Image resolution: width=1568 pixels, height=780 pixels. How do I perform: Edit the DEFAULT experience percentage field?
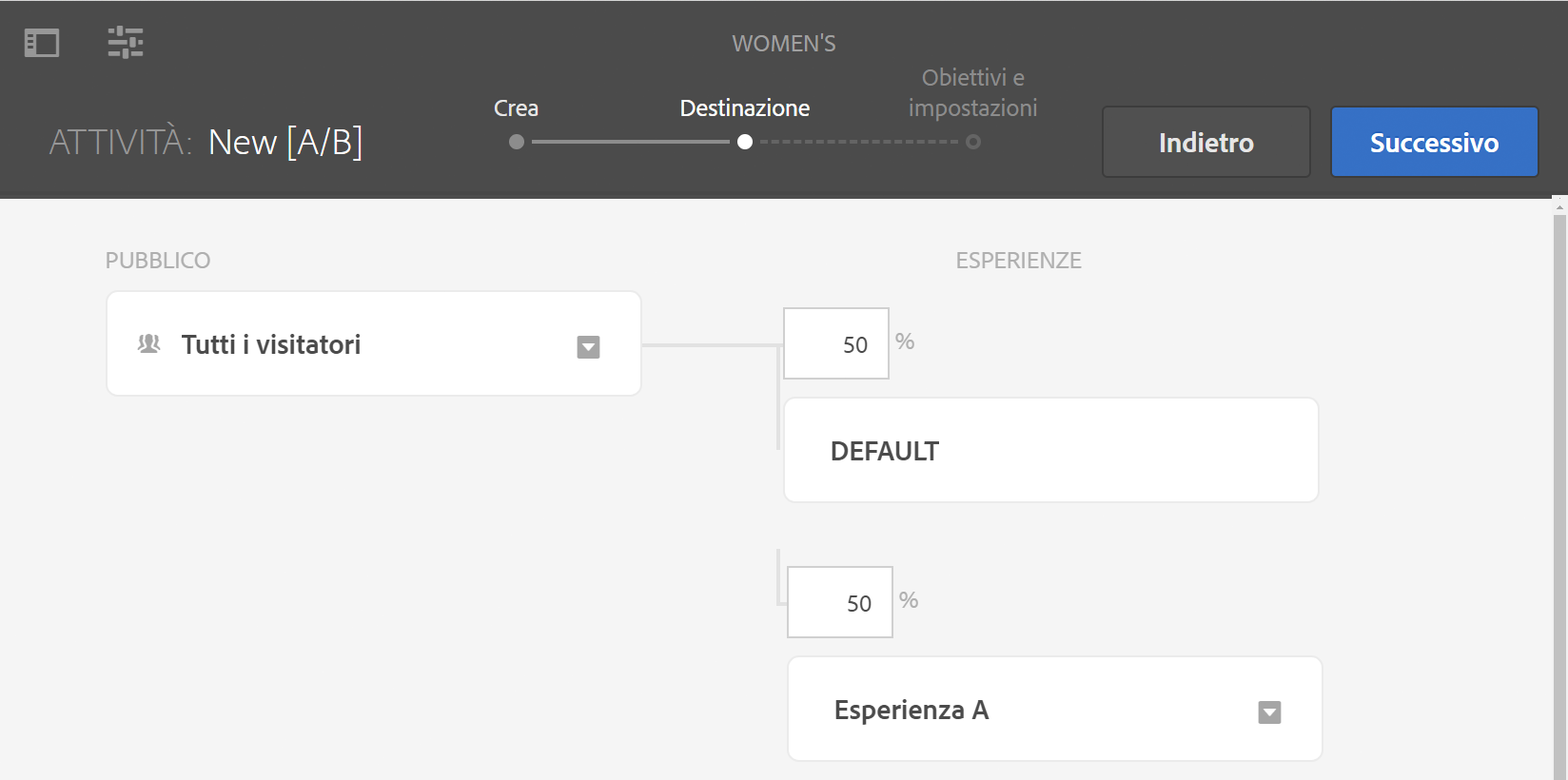[836, 344]
